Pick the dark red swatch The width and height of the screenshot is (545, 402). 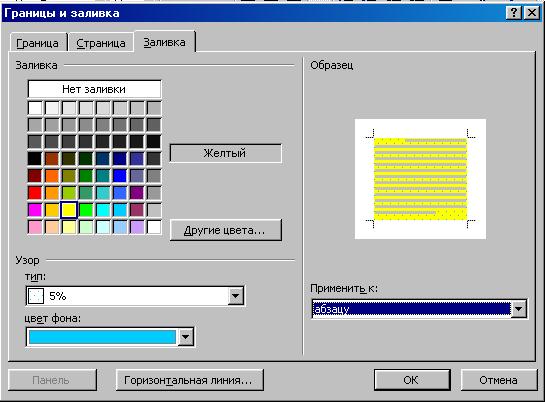35,176
